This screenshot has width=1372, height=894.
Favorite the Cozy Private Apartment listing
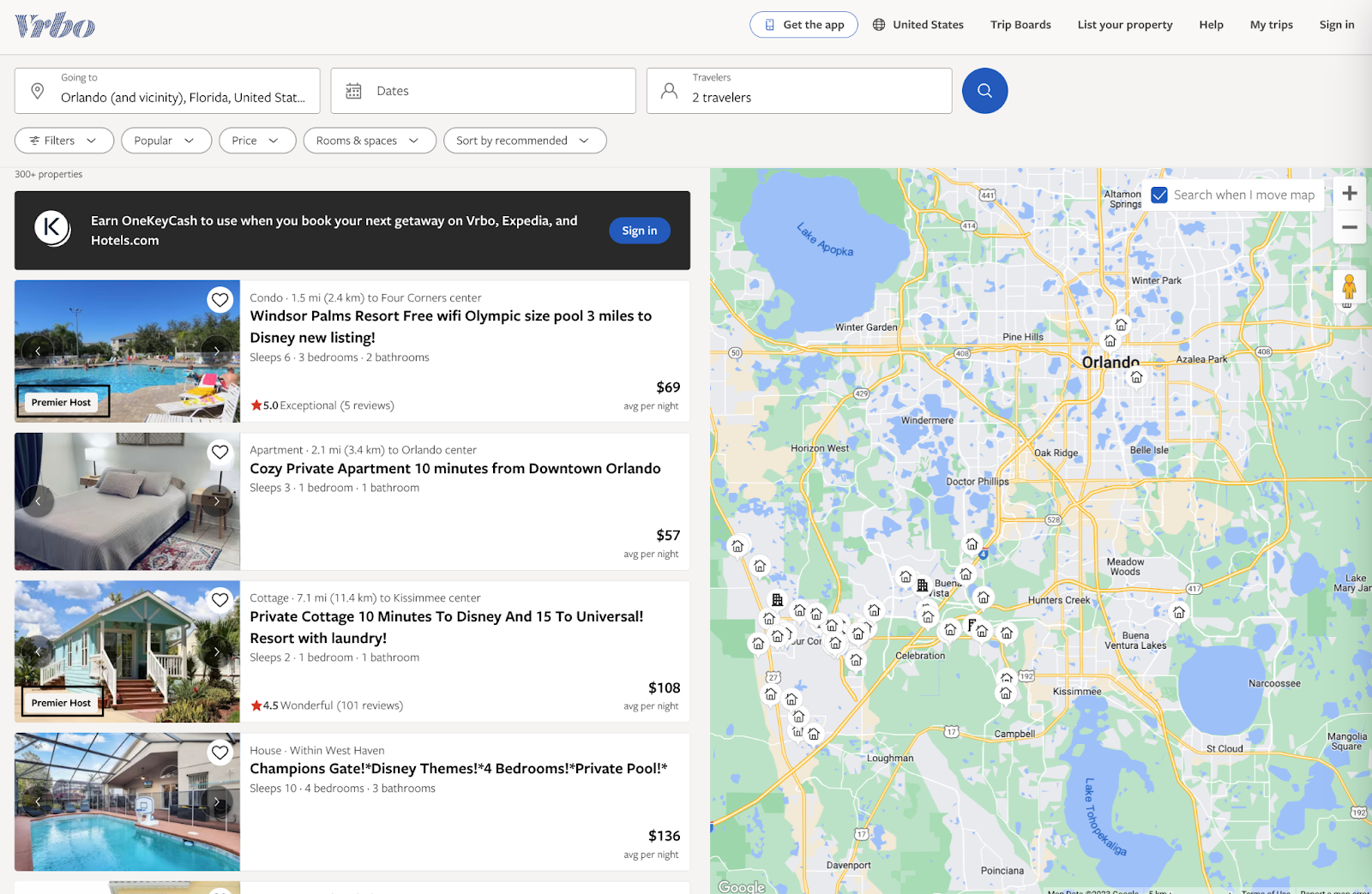tap(220, 452)
